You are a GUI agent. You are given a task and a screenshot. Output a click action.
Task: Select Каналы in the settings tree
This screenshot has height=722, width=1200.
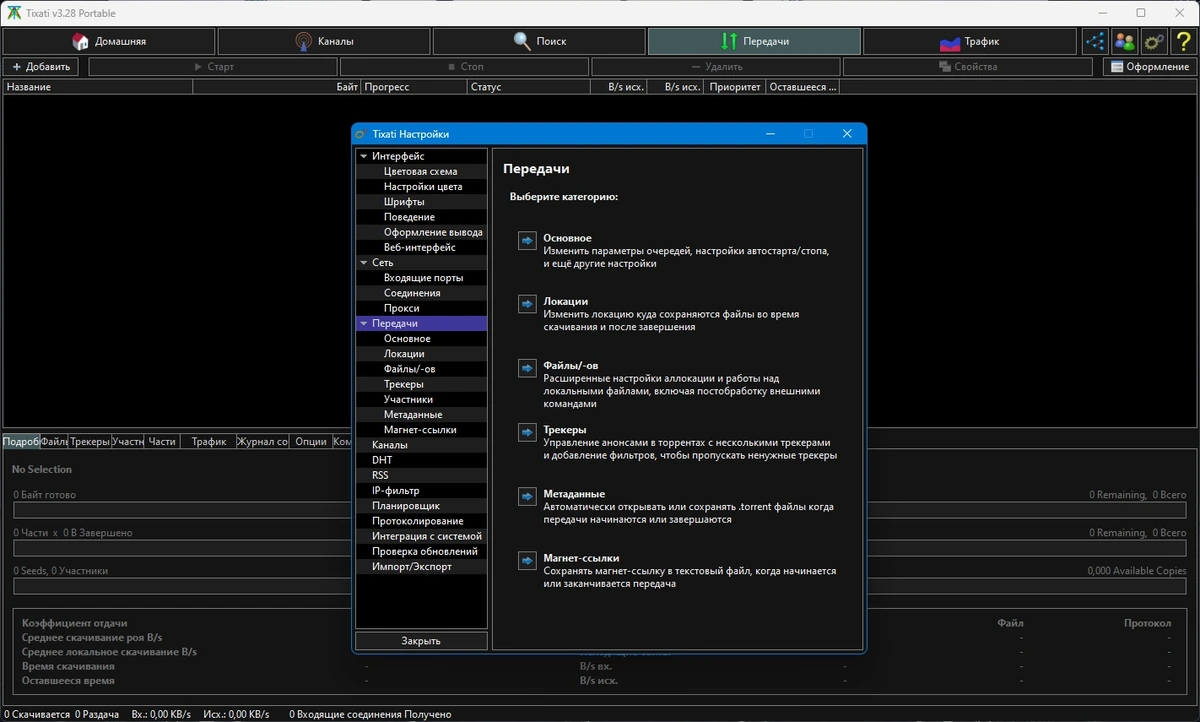click(421, 445)
